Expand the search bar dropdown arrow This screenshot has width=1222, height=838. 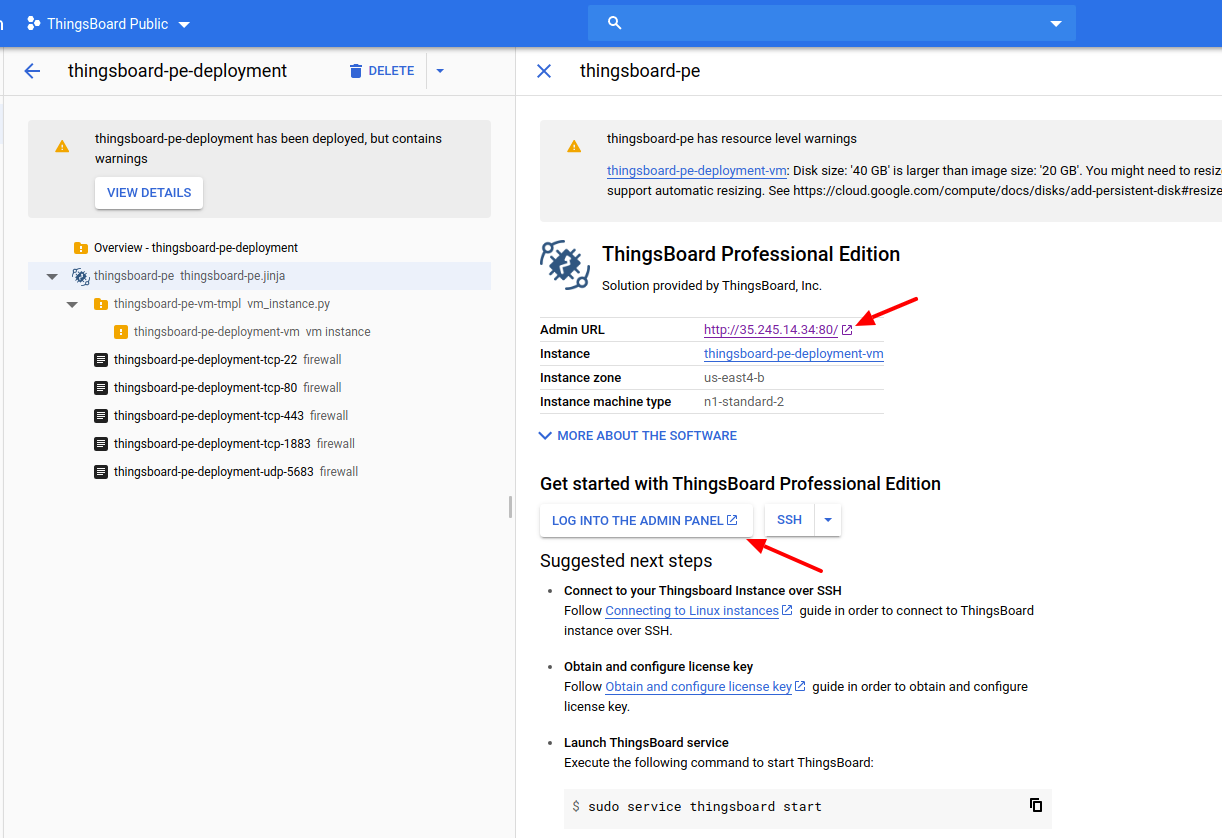(x=1056, y=24)
